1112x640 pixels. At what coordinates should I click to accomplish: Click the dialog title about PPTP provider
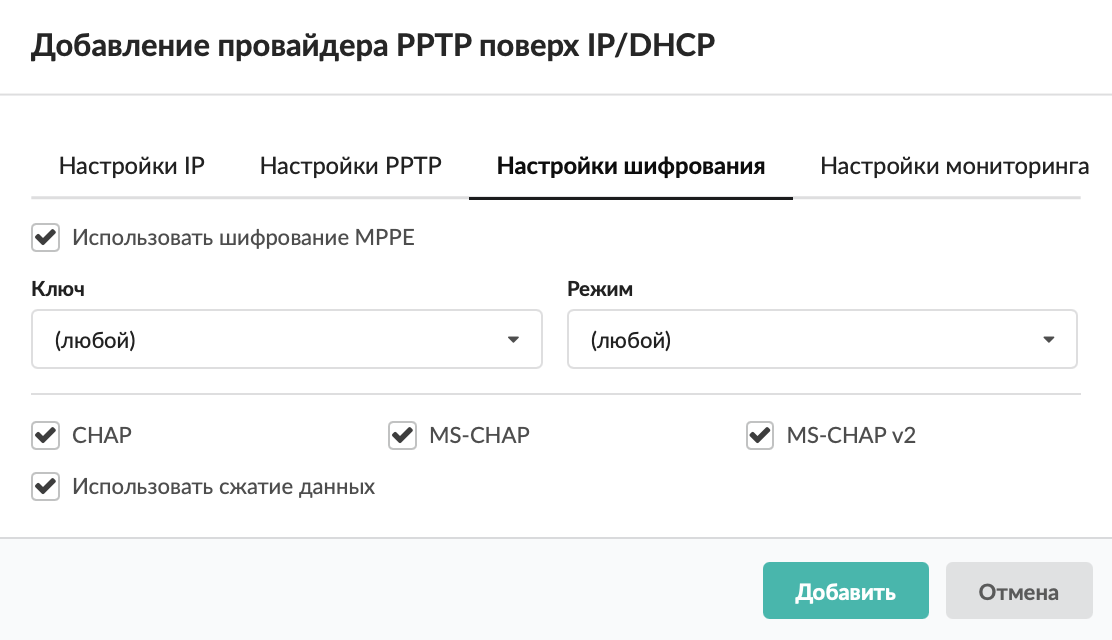point(373,47)
